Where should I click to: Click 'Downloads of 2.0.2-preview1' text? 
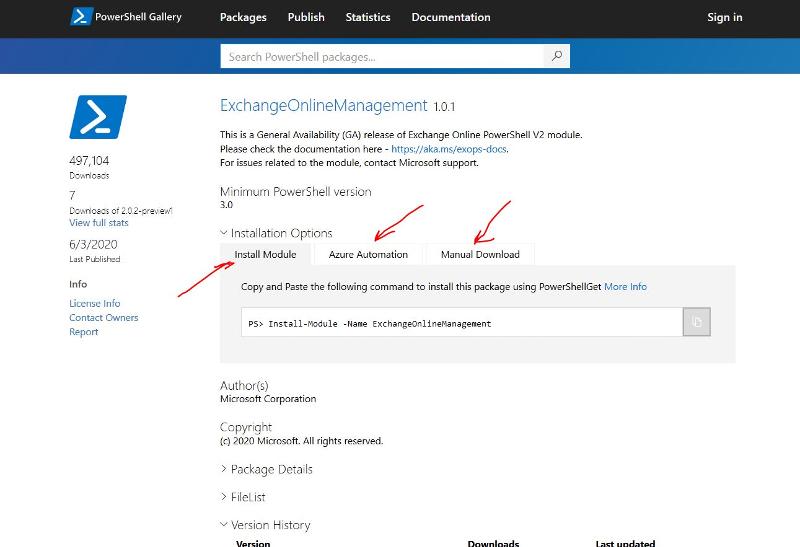[x=121, y=211]
